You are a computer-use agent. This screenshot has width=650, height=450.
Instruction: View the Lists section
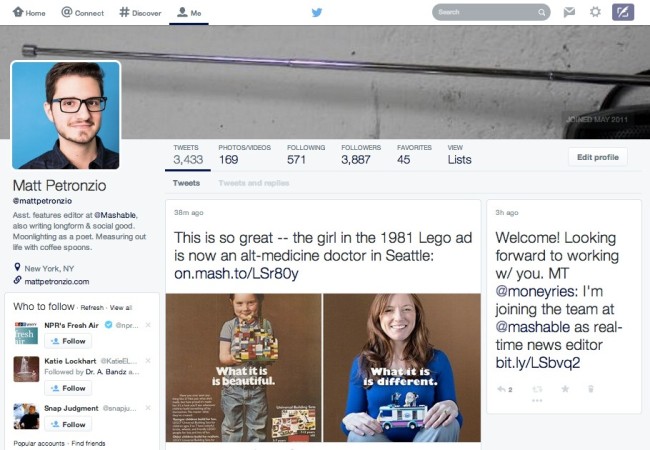click(459, 155)
